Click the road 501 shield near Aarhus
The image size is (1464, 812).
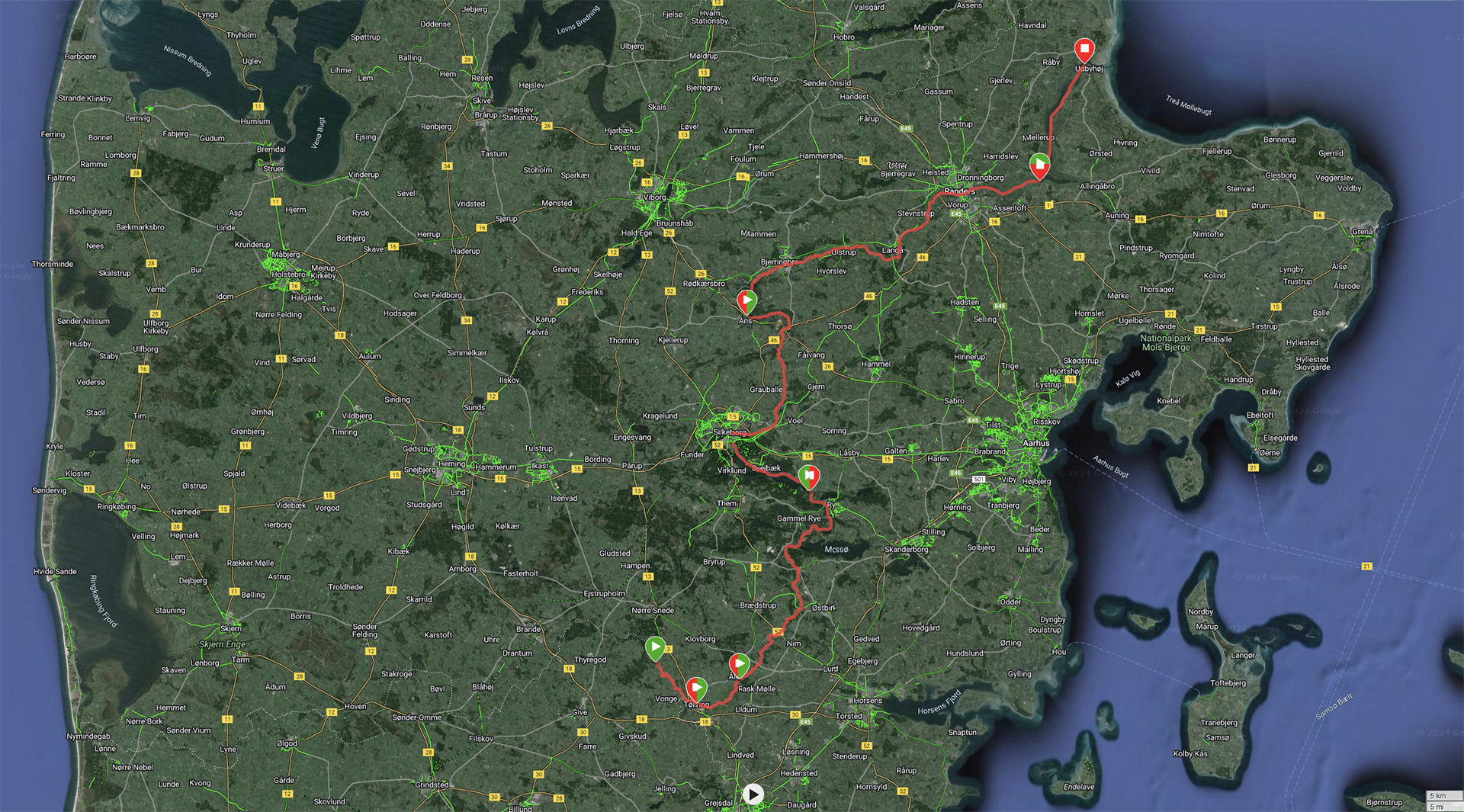979,479
